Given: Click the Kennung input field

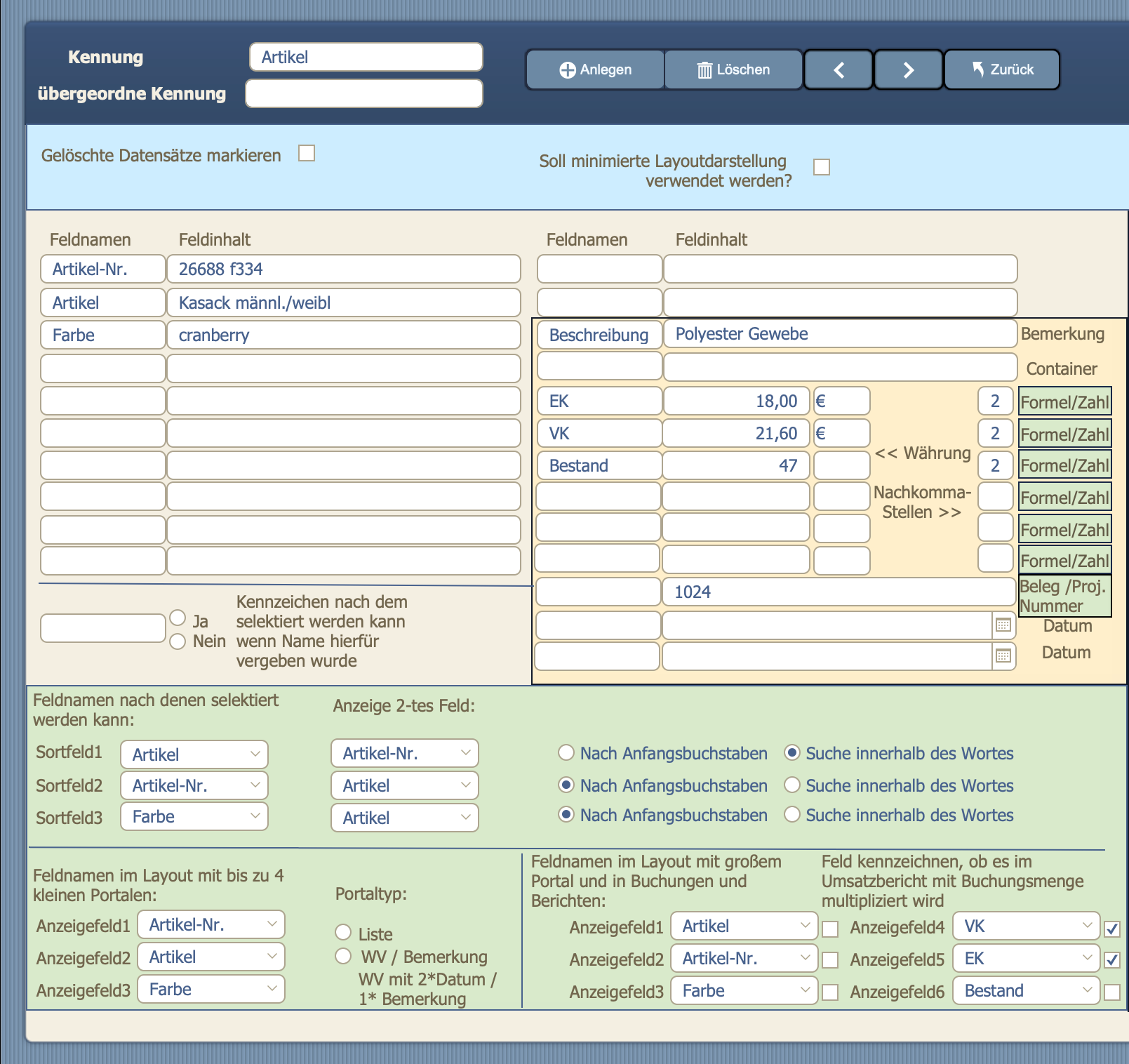Looking at the screenshot, I should 366,57.
